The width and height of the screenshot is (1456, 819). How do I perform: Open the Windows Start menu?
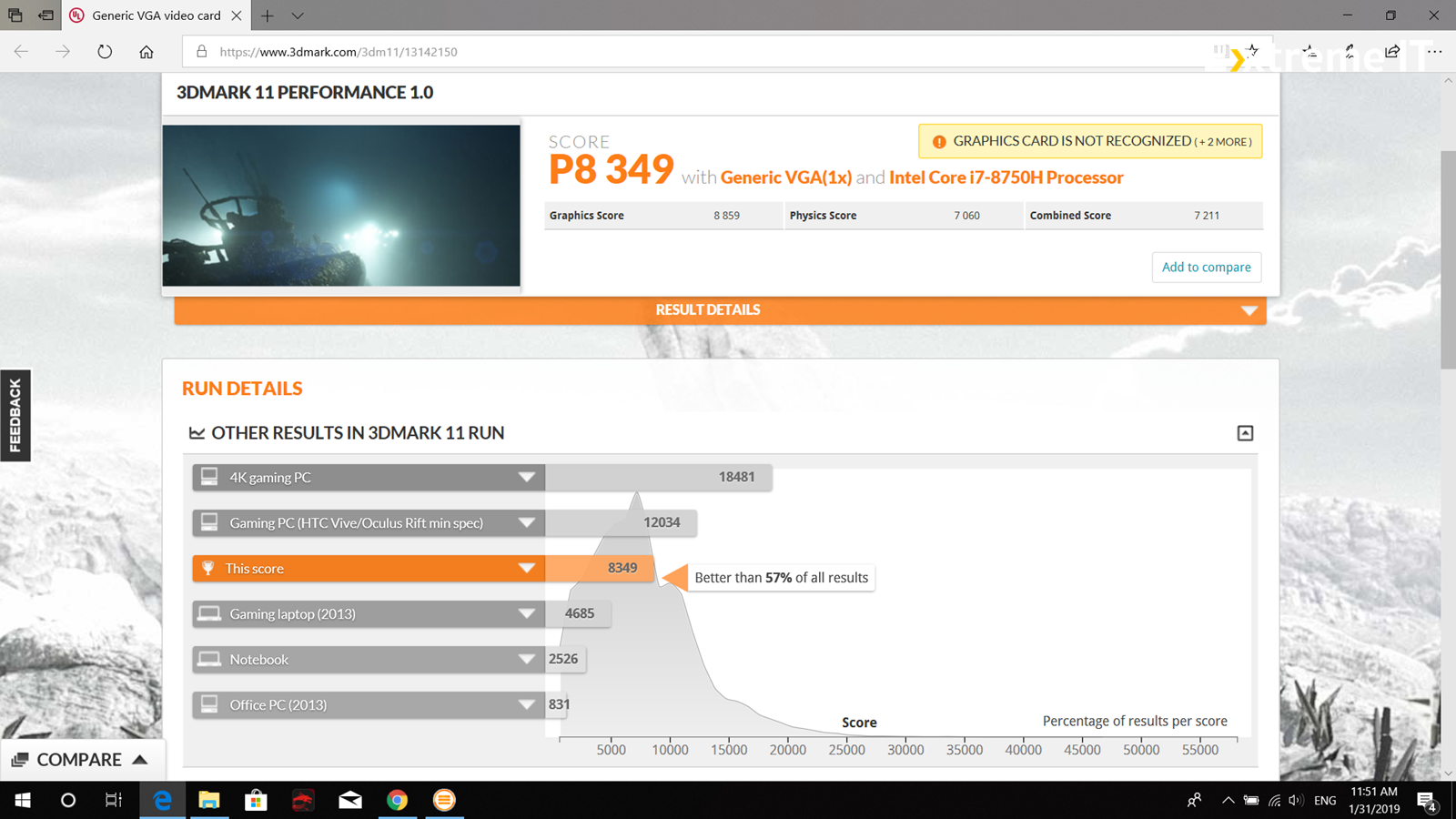coord(23,800)
